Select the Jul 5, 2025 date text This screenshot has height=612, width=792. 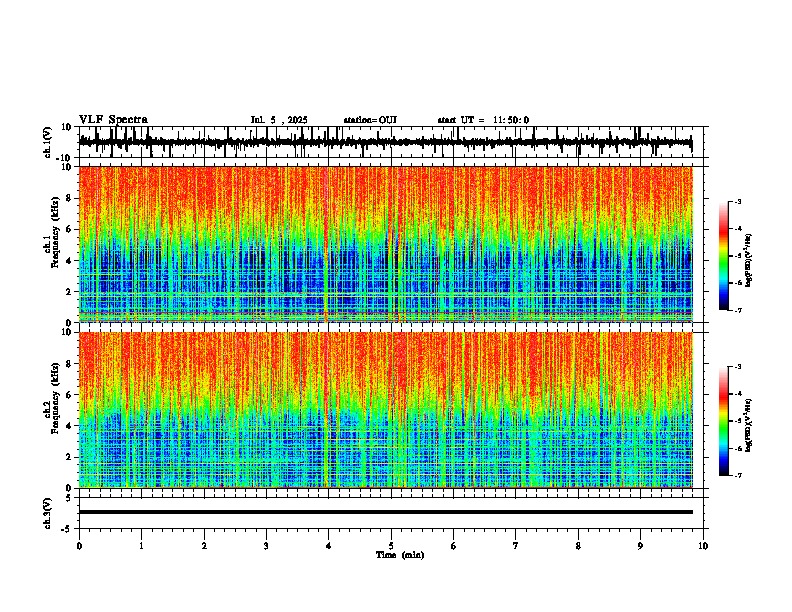point(279,120)
